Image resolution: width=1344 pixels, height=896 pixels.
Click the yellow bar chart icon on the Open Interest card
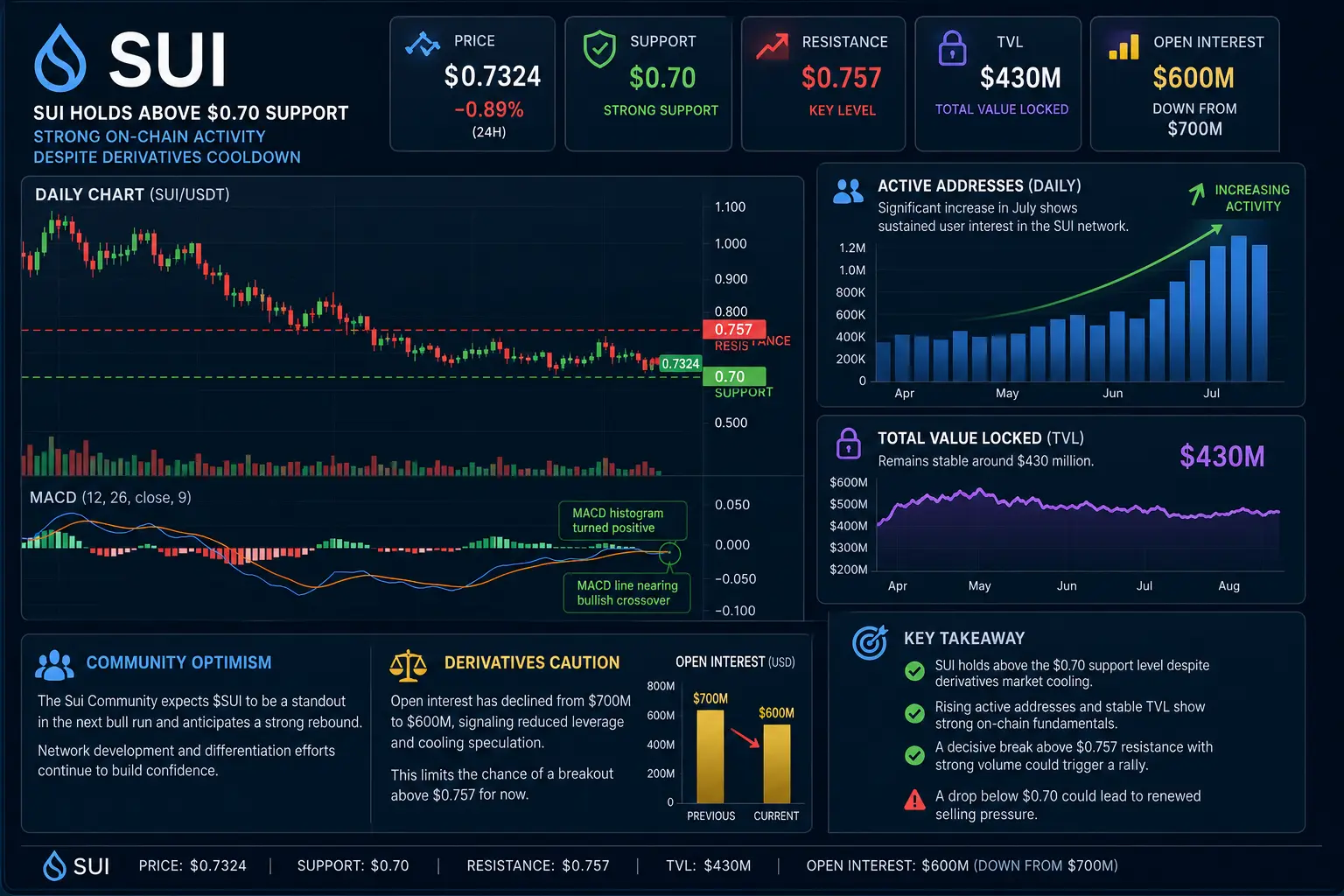tap(1123, 47)
